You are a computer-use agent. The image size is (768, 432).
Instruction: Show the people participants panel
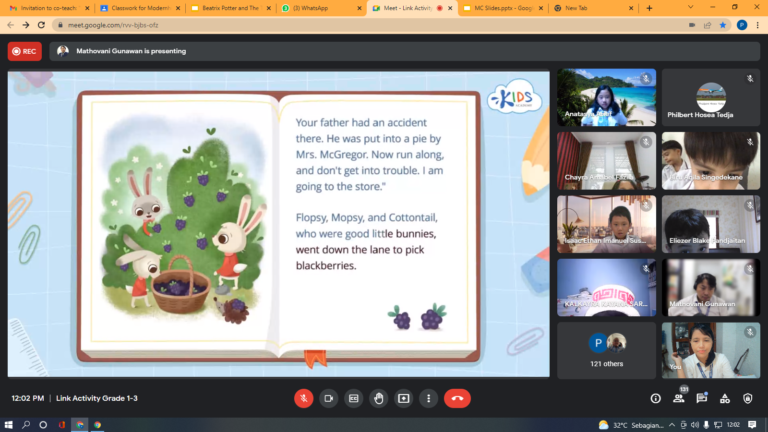679,398
